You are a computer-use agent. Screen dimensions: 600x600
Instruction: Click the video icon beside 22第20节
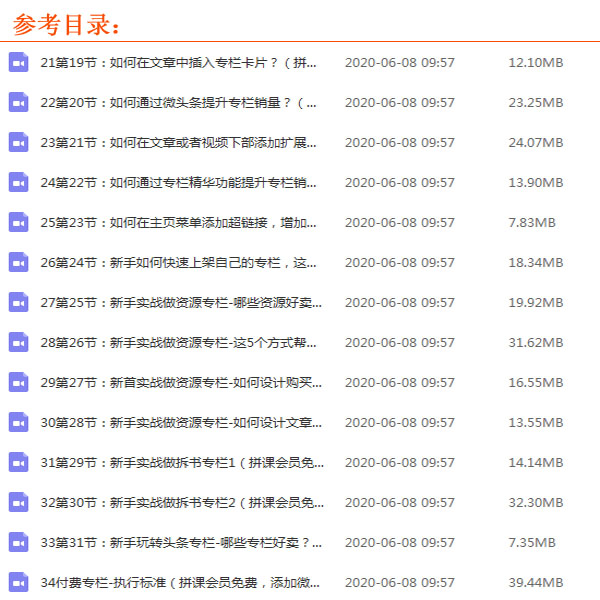coord(18,102)
